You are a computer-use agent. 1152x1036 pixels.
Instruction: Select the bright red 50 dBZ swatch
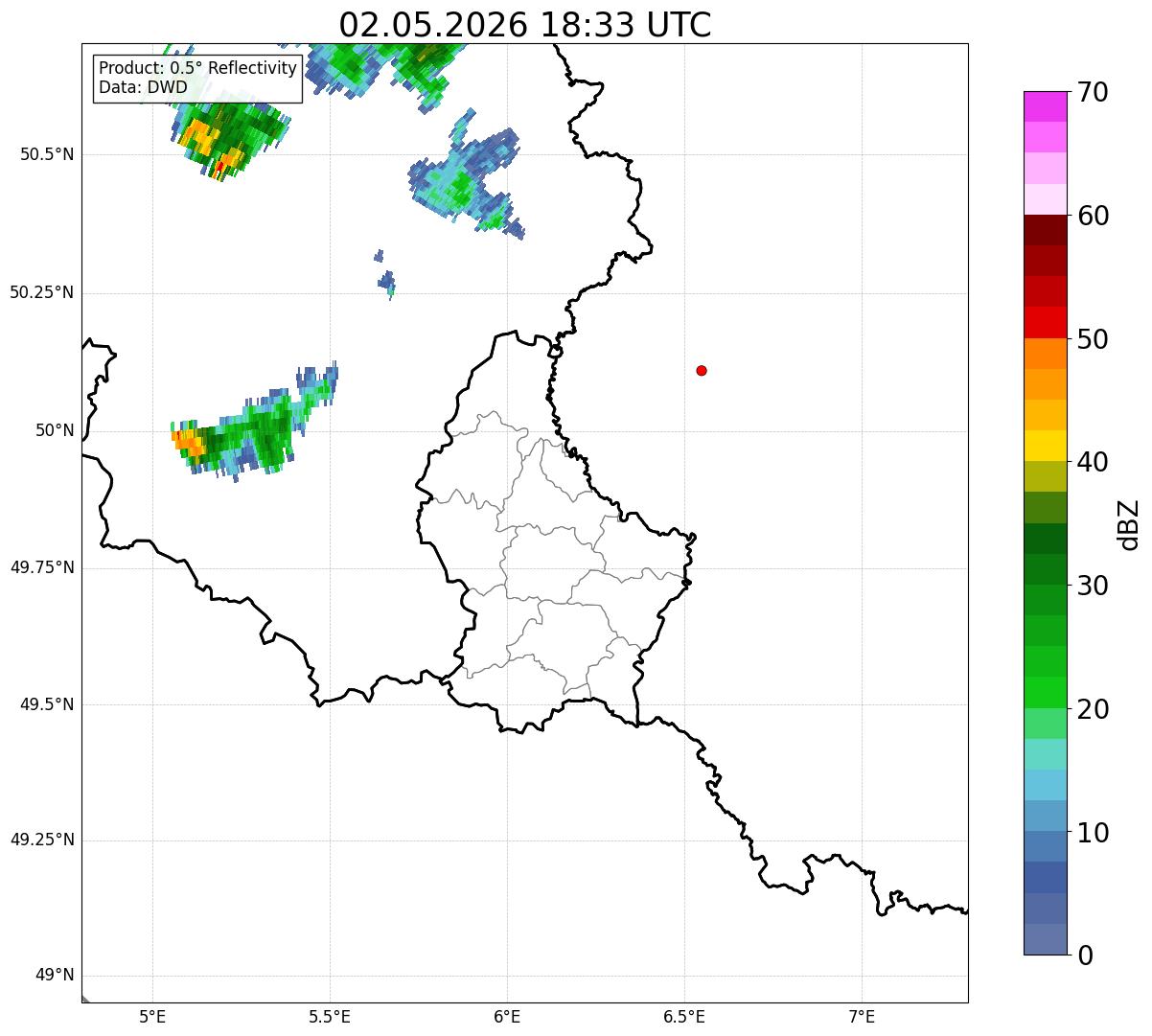pos(1047,323)
